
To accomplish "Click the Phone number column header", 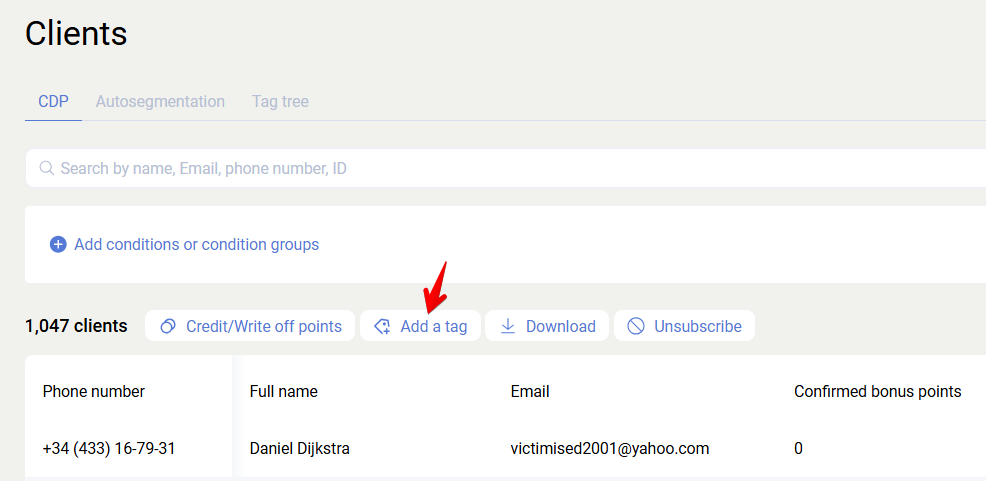I will tap(94, 391).
